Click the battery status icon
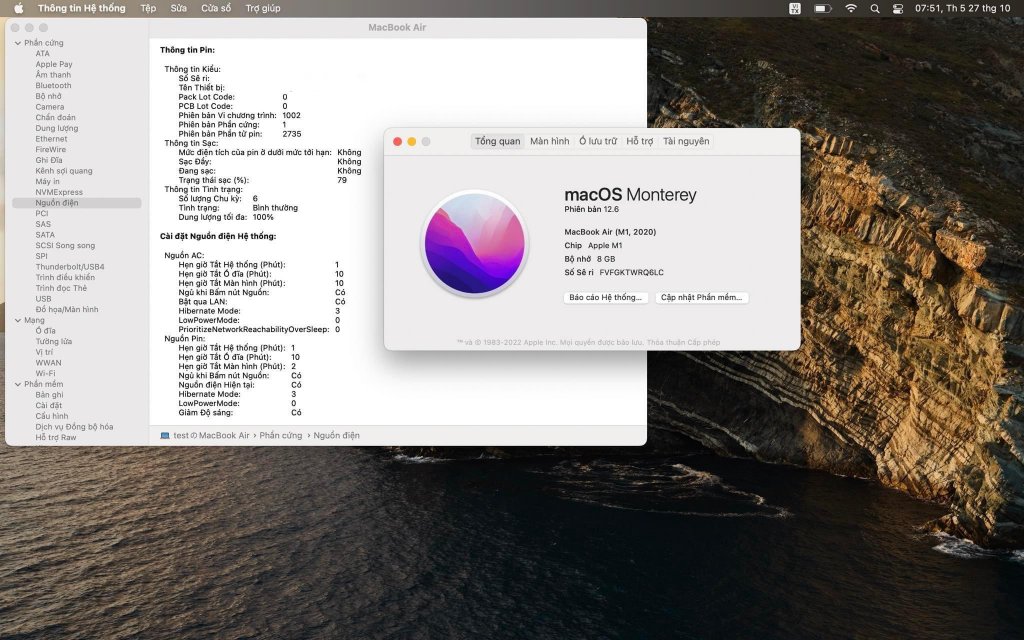 pos(822,8)
